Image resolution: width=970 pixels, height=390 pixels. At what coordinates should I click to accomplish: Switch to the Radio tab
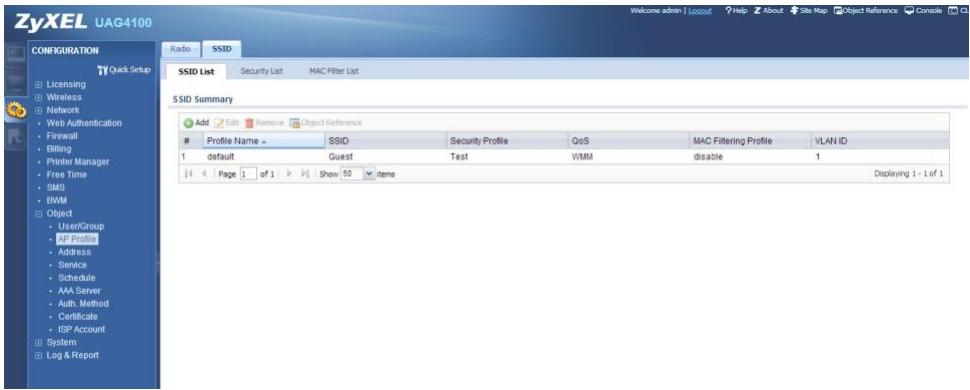181,50
